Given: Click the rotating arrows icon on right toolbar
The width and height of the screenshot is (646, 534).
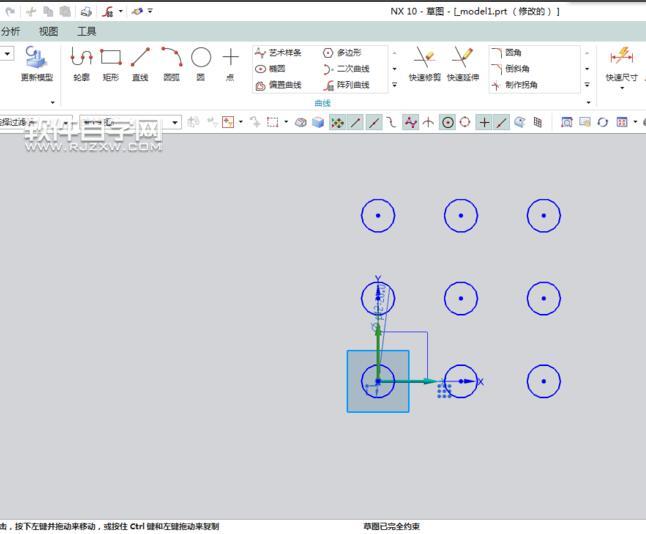Looking at the screenshot, I should pos(603,122).
